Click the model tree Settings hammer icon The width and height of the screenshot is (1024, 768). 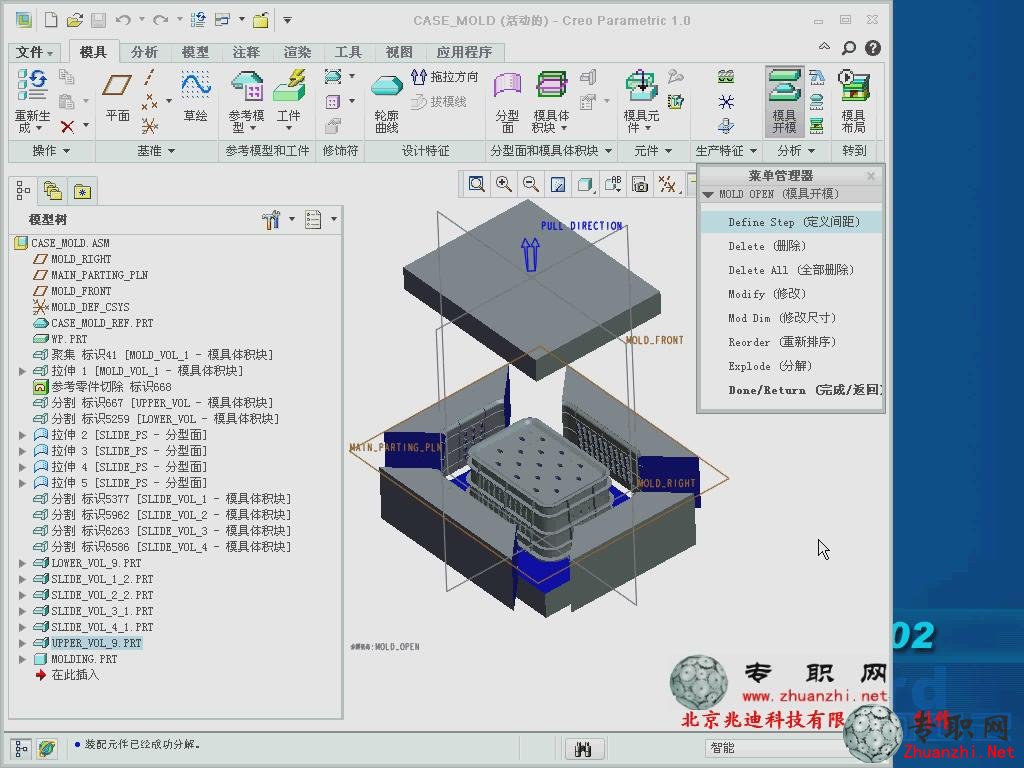(x=270, y=219)
